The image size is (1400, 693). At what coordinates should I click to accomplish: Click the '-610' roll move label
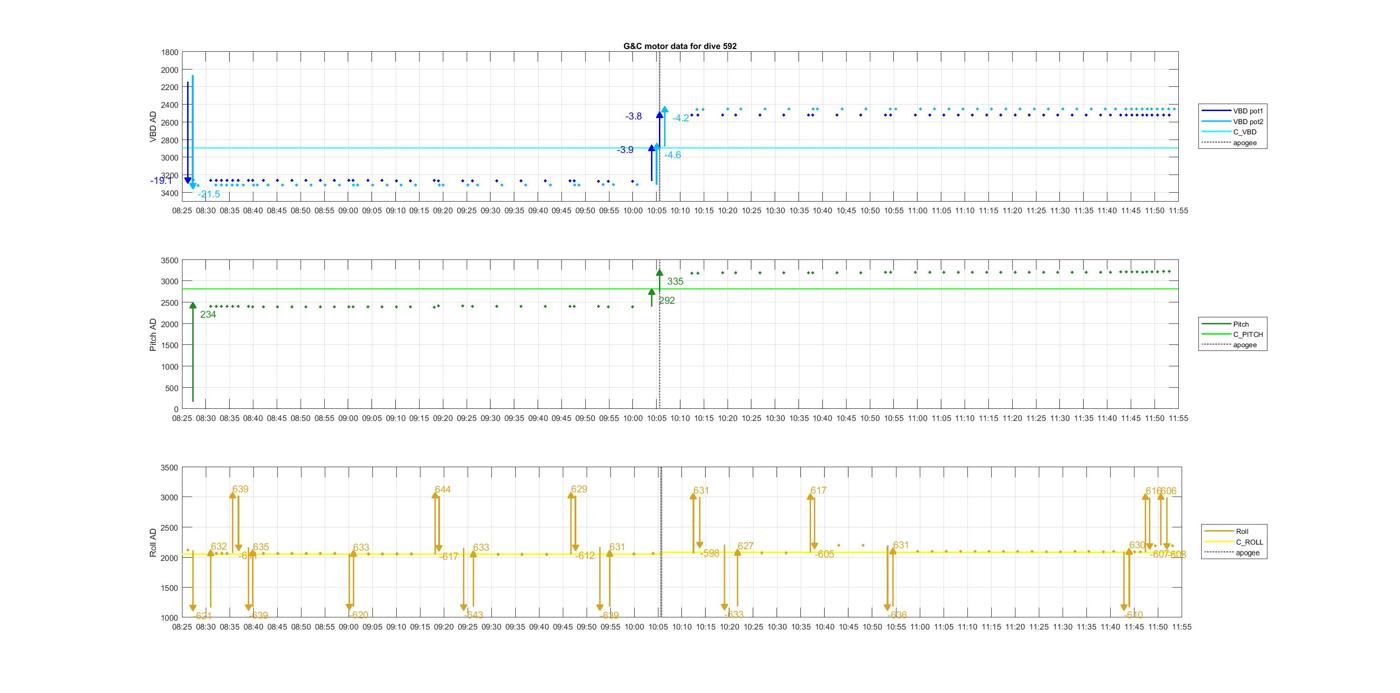point(1133,615)
